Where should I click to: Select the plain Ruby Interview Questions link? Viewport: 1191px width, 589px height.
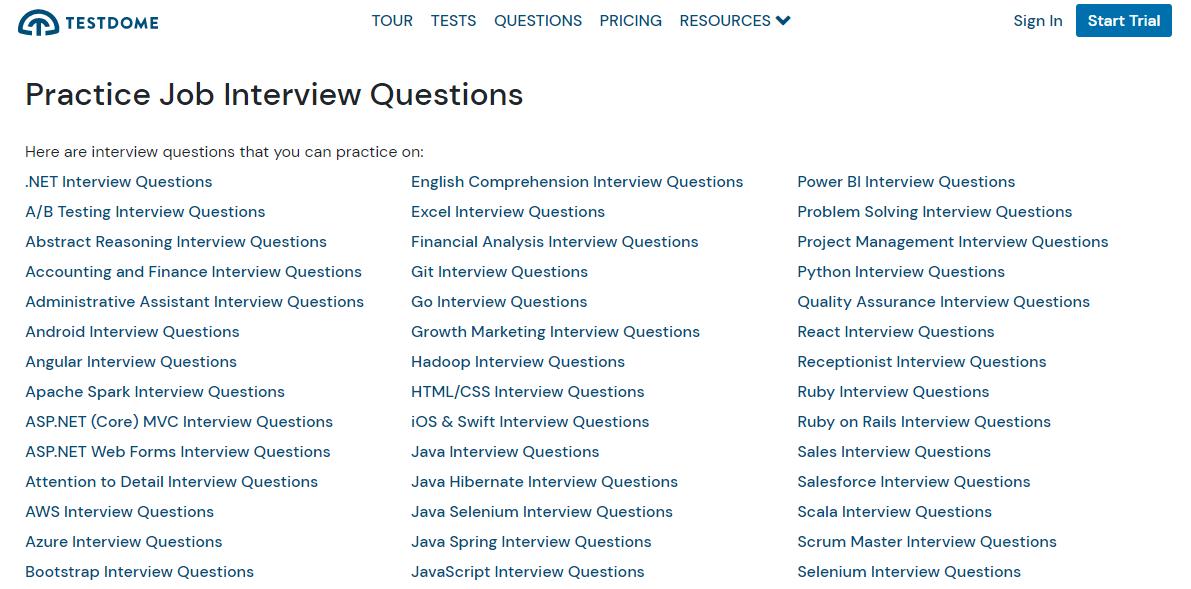click(x=893, y=391)
